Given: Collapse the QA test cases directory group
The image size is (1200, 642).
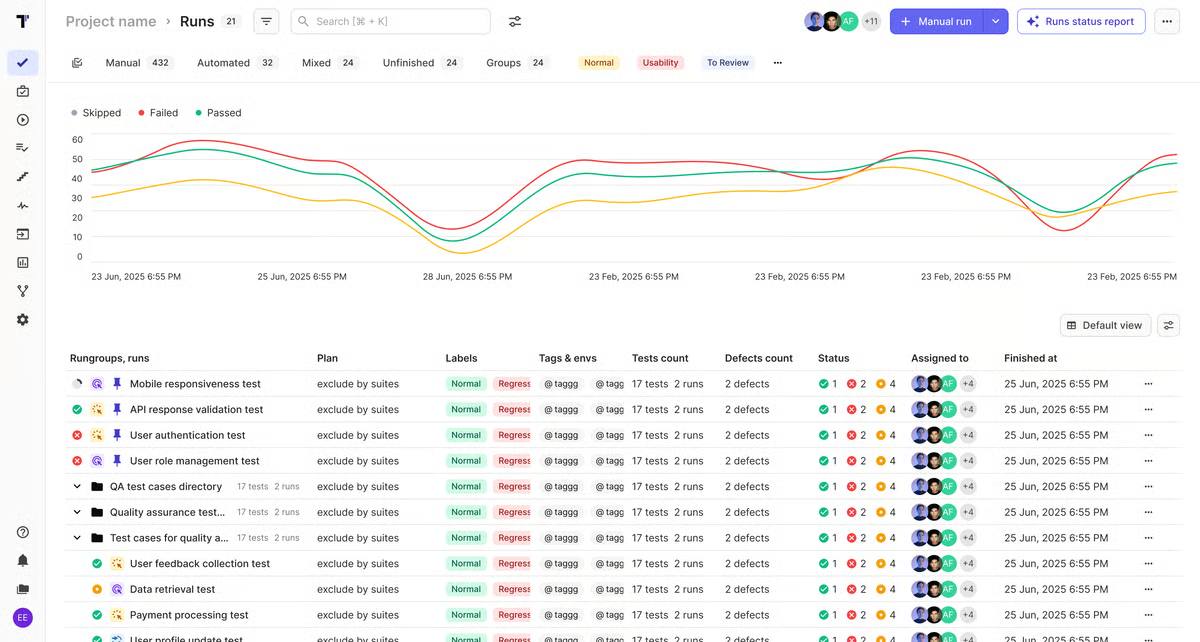Looking at the screenshot, I should click(77, 486).
